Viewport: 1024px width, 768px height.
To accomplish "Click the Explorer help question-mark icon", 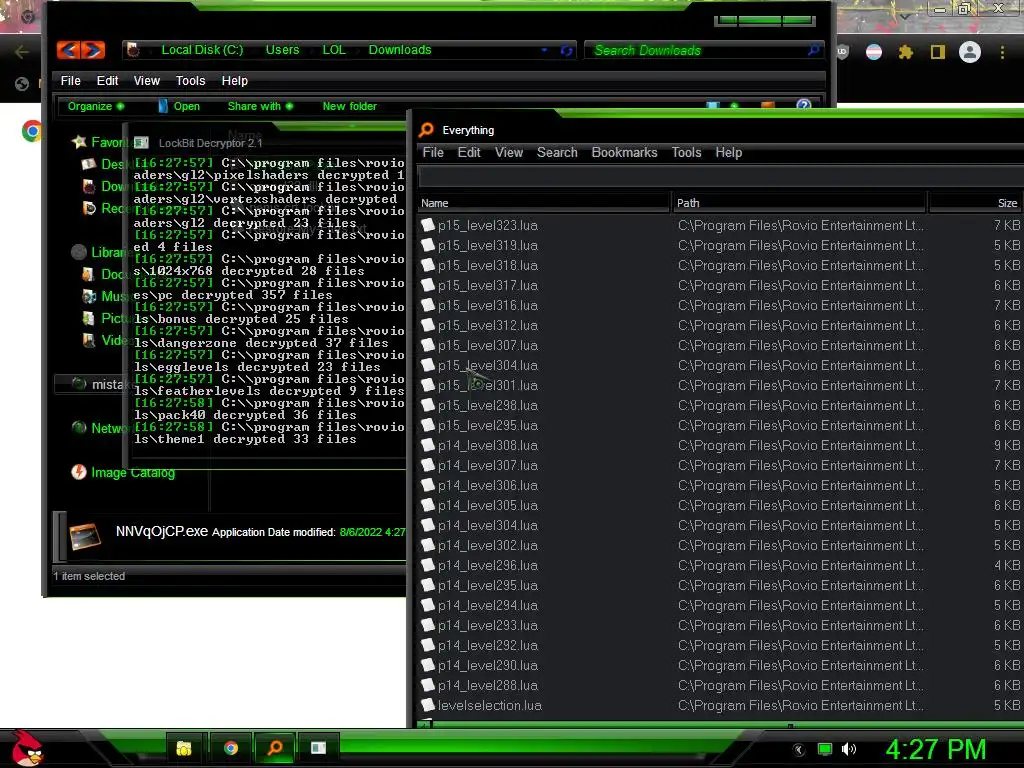I will [803, 104].
